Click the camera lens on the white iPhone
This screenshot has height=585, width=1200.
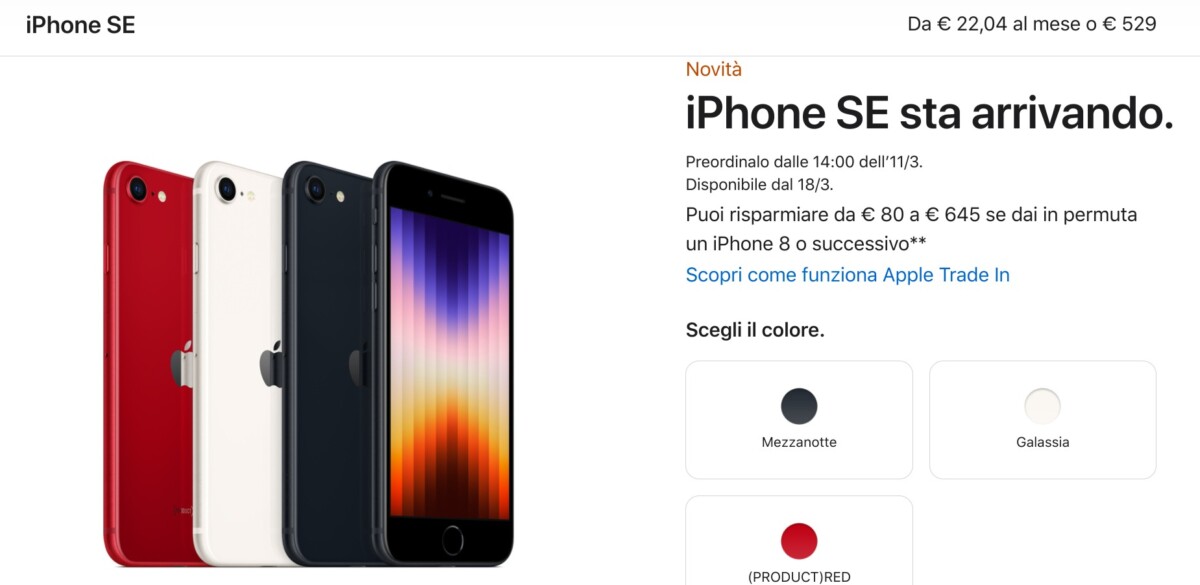coord(227,187)
